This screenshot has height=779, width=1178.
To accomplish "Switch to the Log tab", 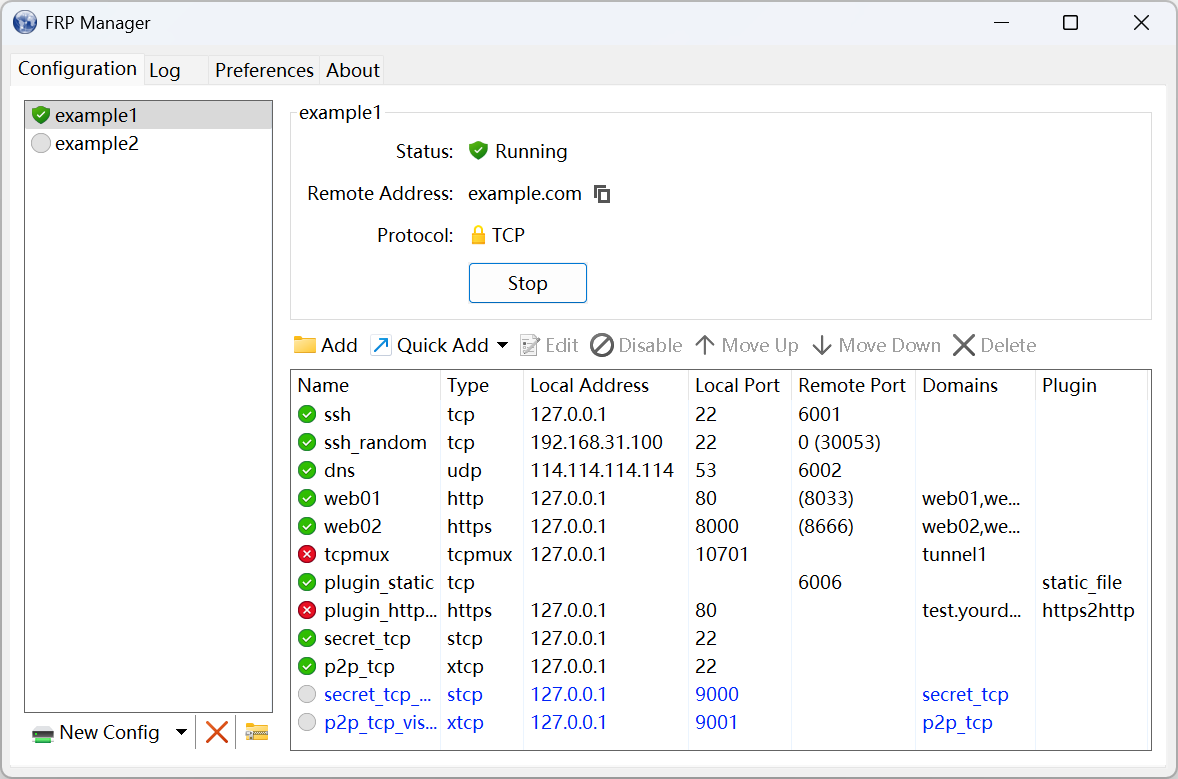I will click(164, 70).
